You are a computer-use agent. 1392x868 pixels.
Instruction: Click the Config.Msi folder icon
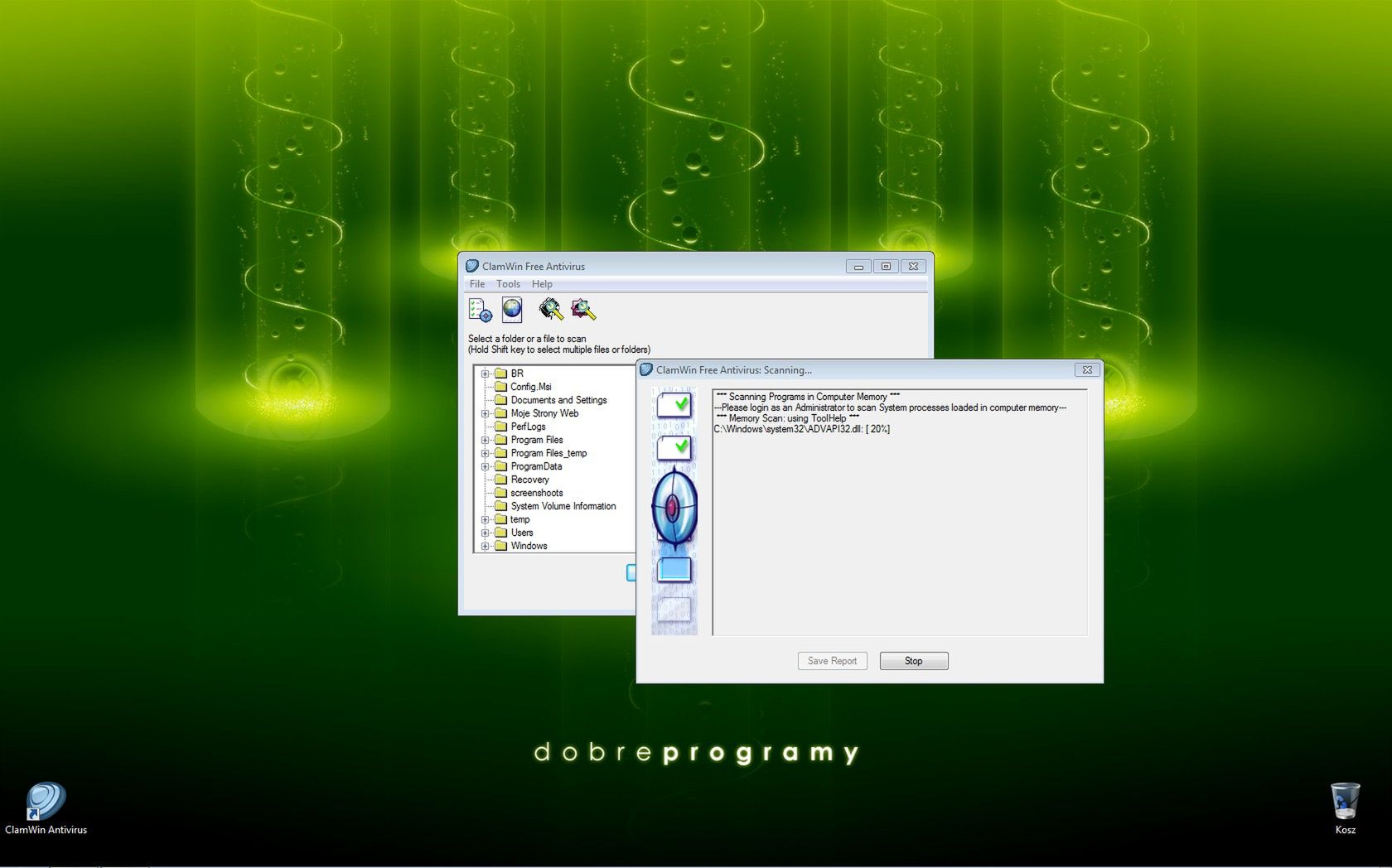click(x=500, y=387)
